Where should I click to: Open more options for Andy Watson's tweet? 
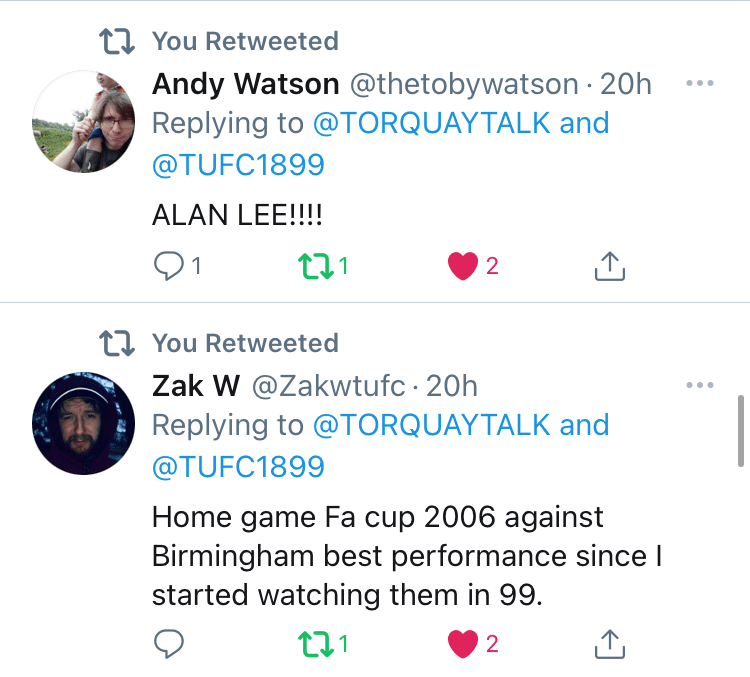(x=700, y=83)
